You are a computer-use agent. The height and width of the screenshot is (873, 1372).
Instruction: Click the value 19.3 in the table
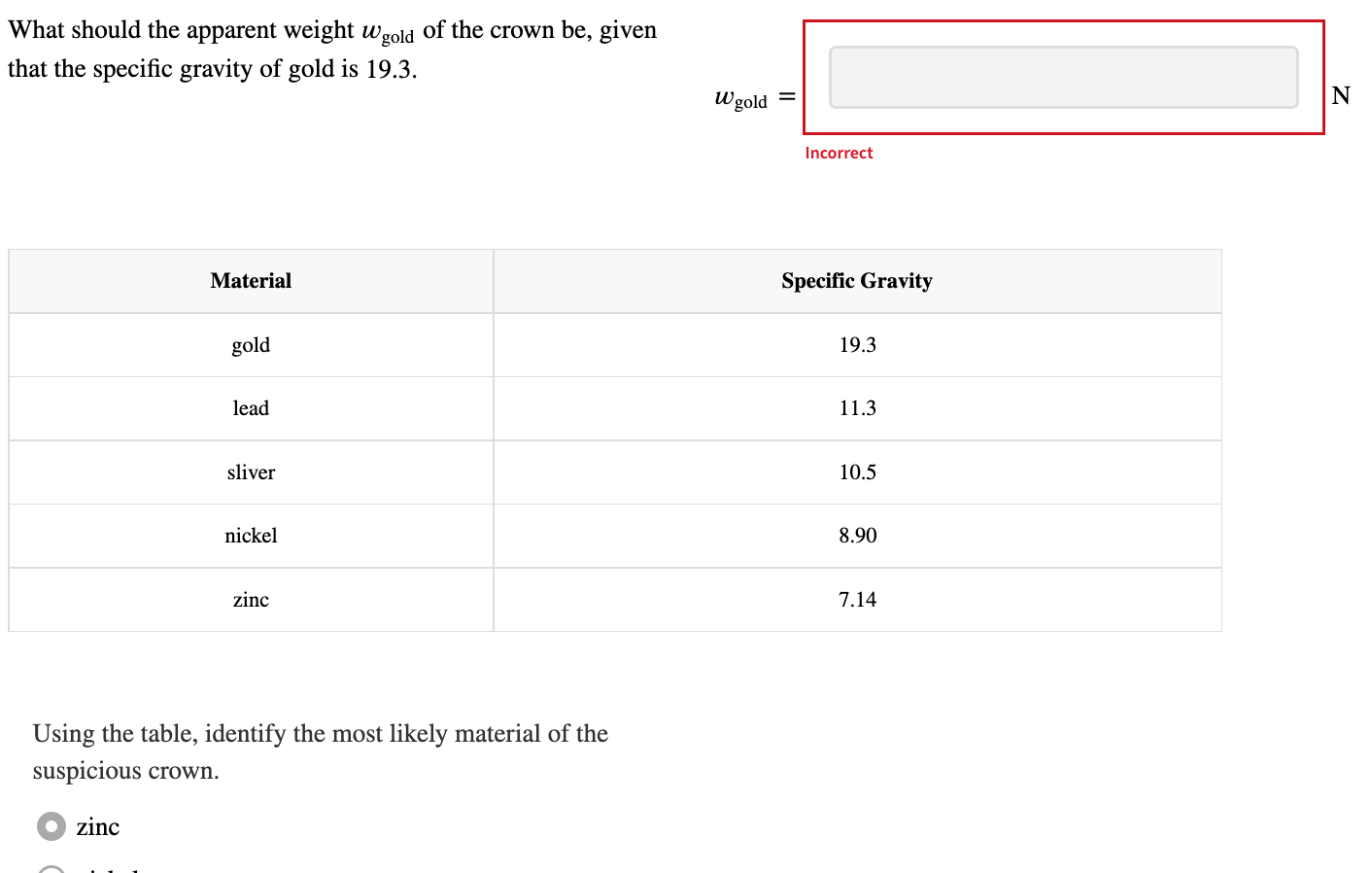[856, 344]
